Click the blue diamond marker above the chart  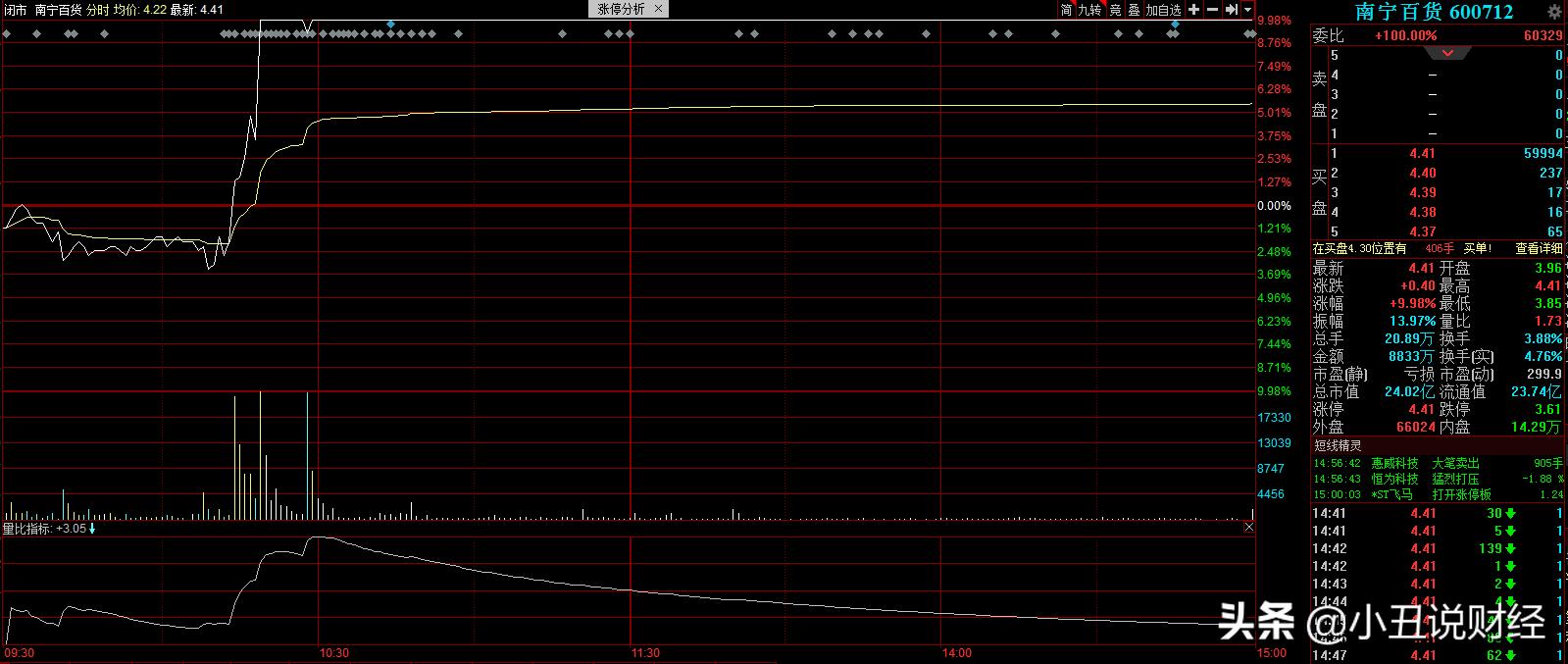tap(391, 24)
